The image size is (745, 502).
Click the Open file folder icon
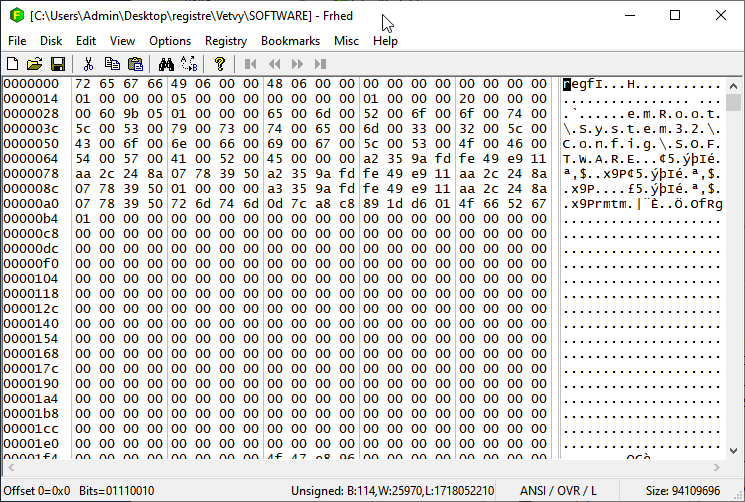pyautogui.click(x=35, y=64)
